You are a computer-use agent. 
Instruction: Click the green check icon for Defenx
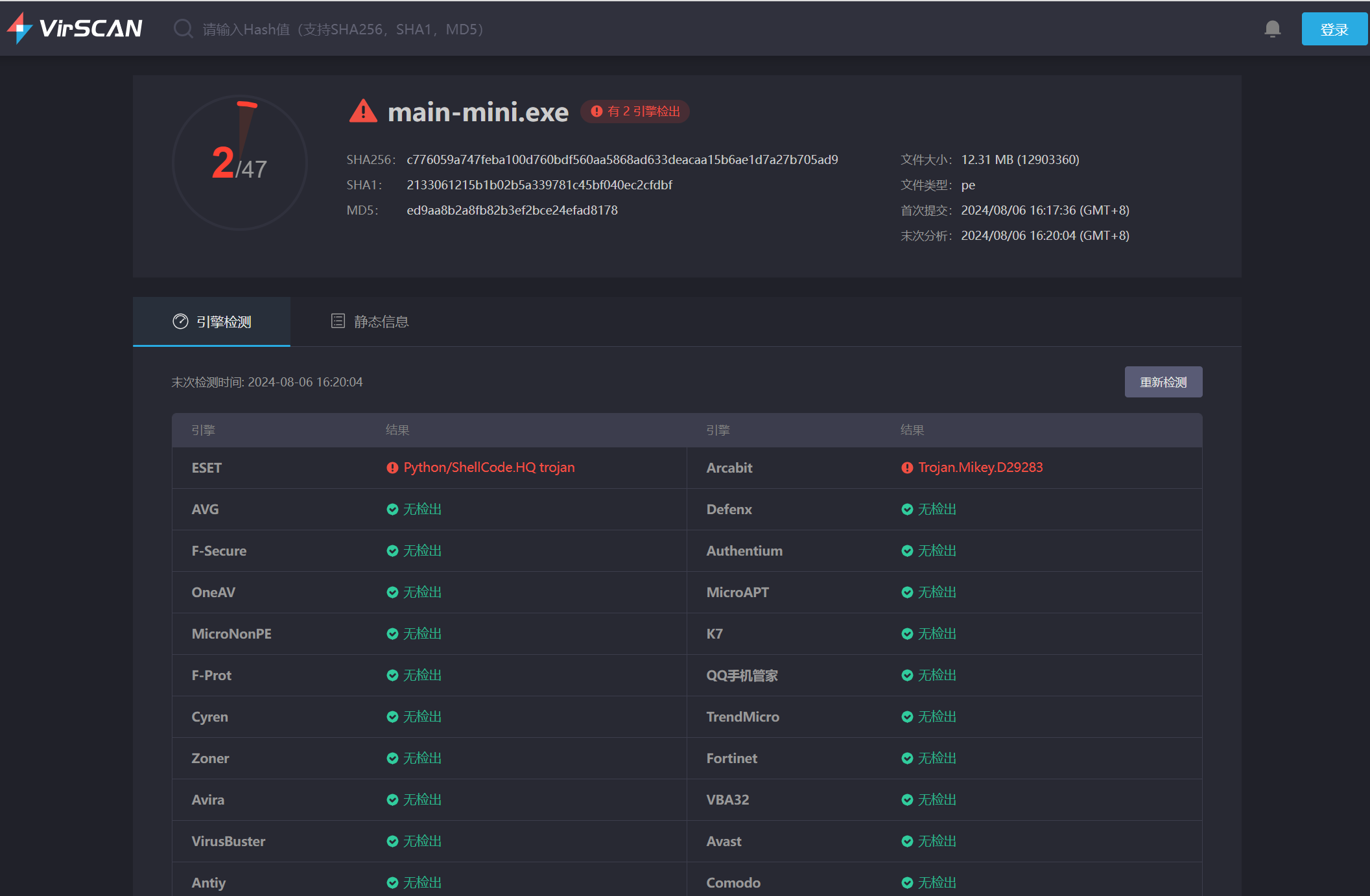point(907,509)
